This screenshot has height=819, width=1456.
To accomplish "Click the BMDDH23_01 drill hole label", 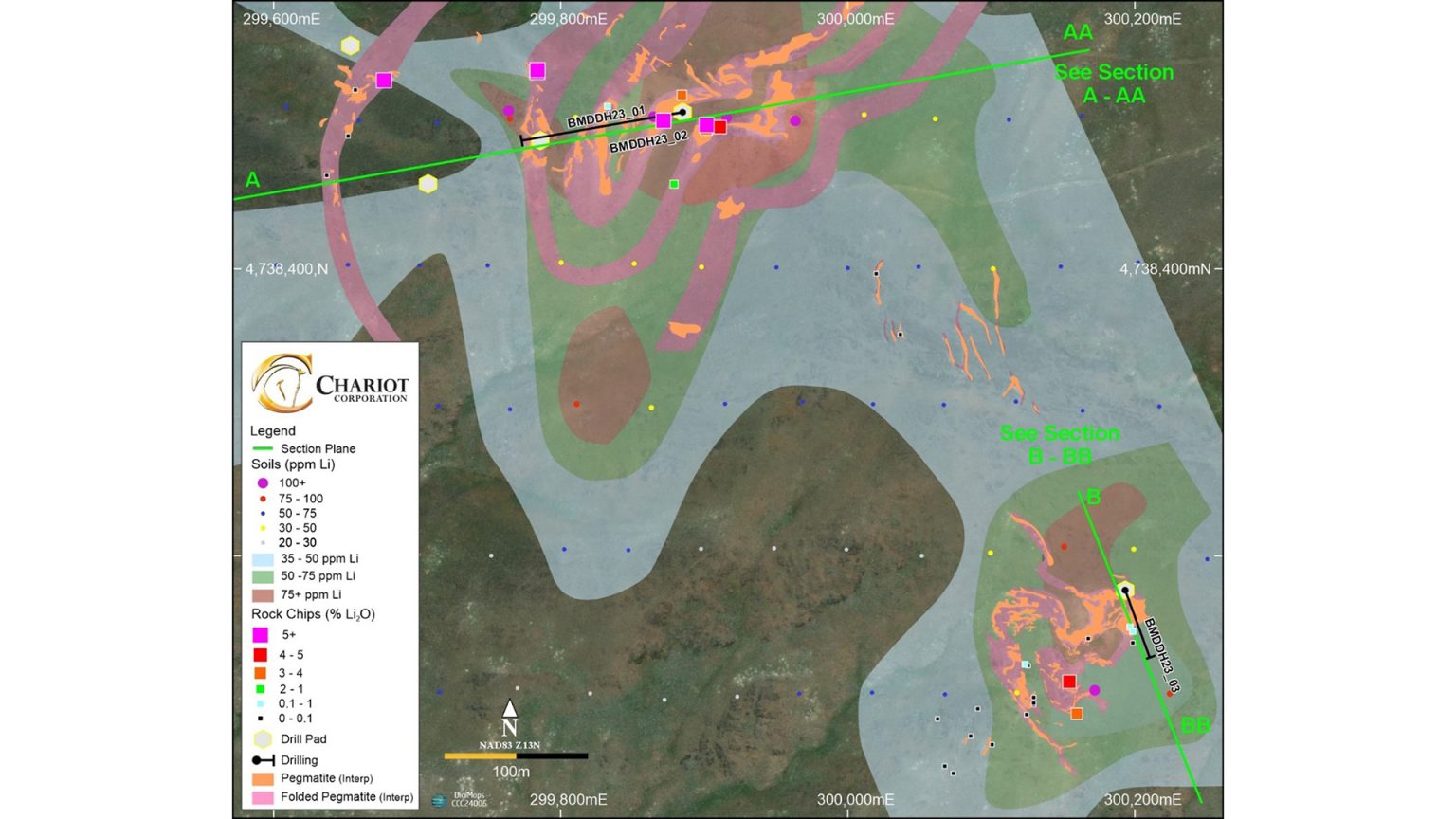I will click(x=605, y=118).
